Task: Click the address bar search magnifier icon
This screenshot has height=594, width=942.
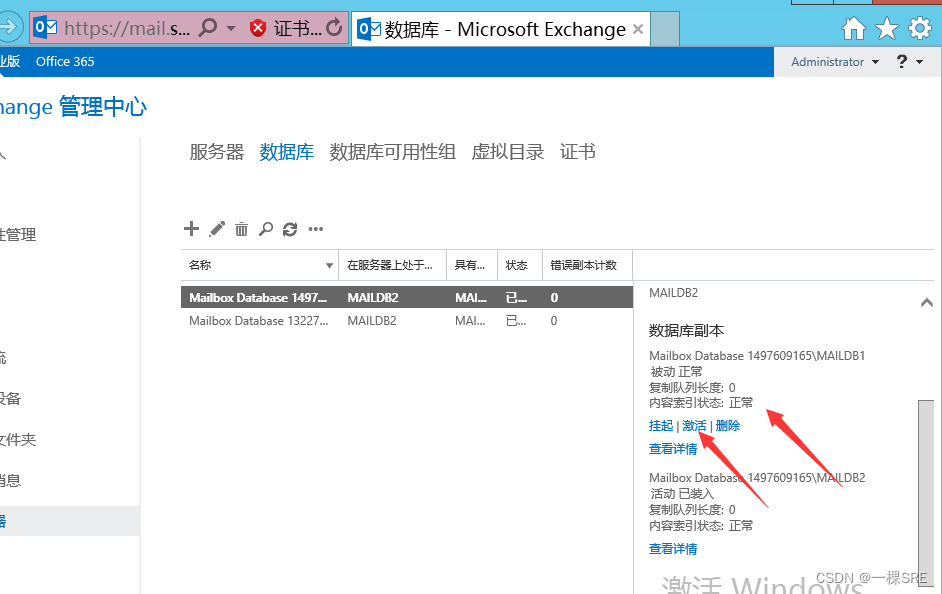Action: [208, 28]
